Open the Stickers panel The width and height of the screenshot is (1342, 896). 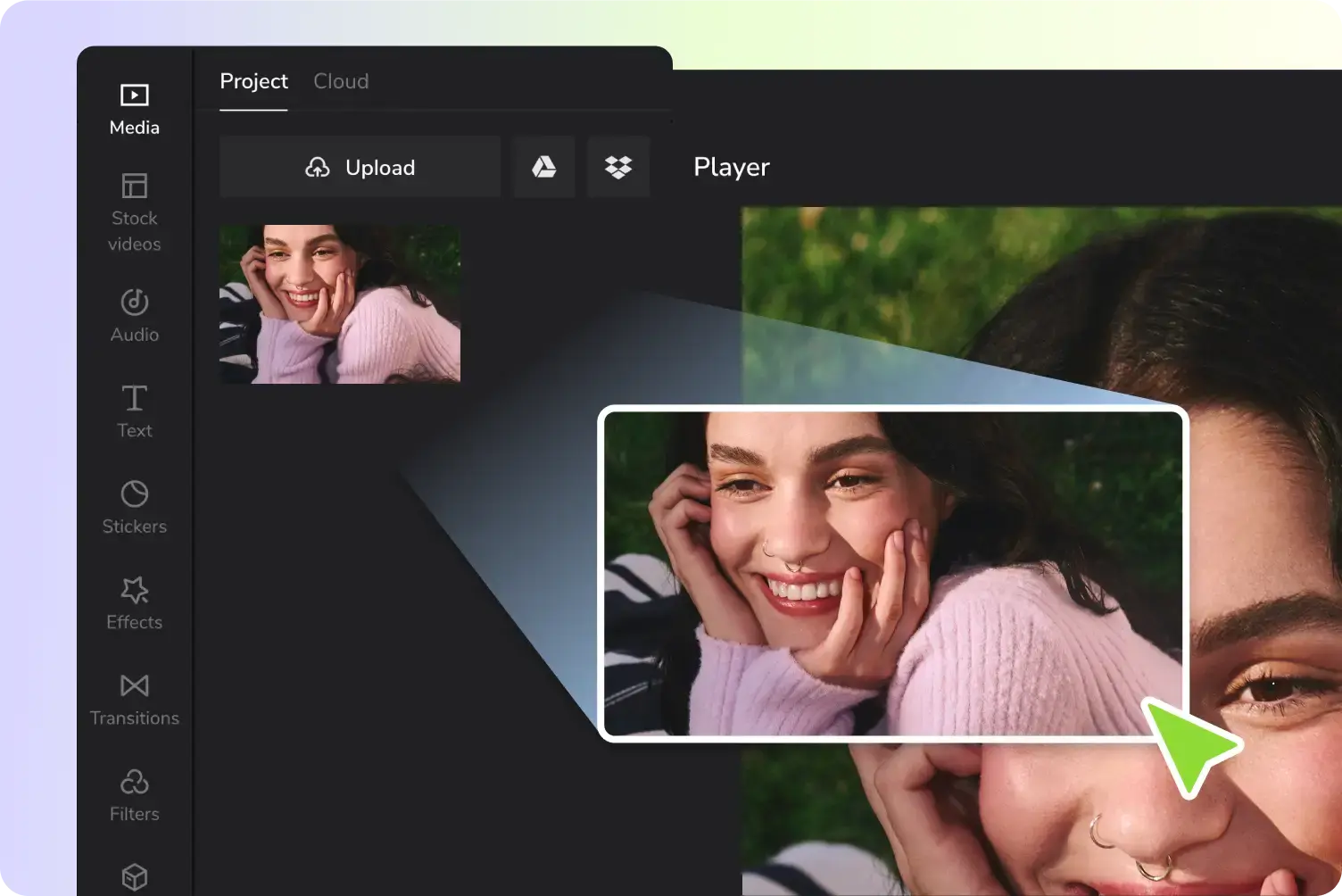point(135,507)
